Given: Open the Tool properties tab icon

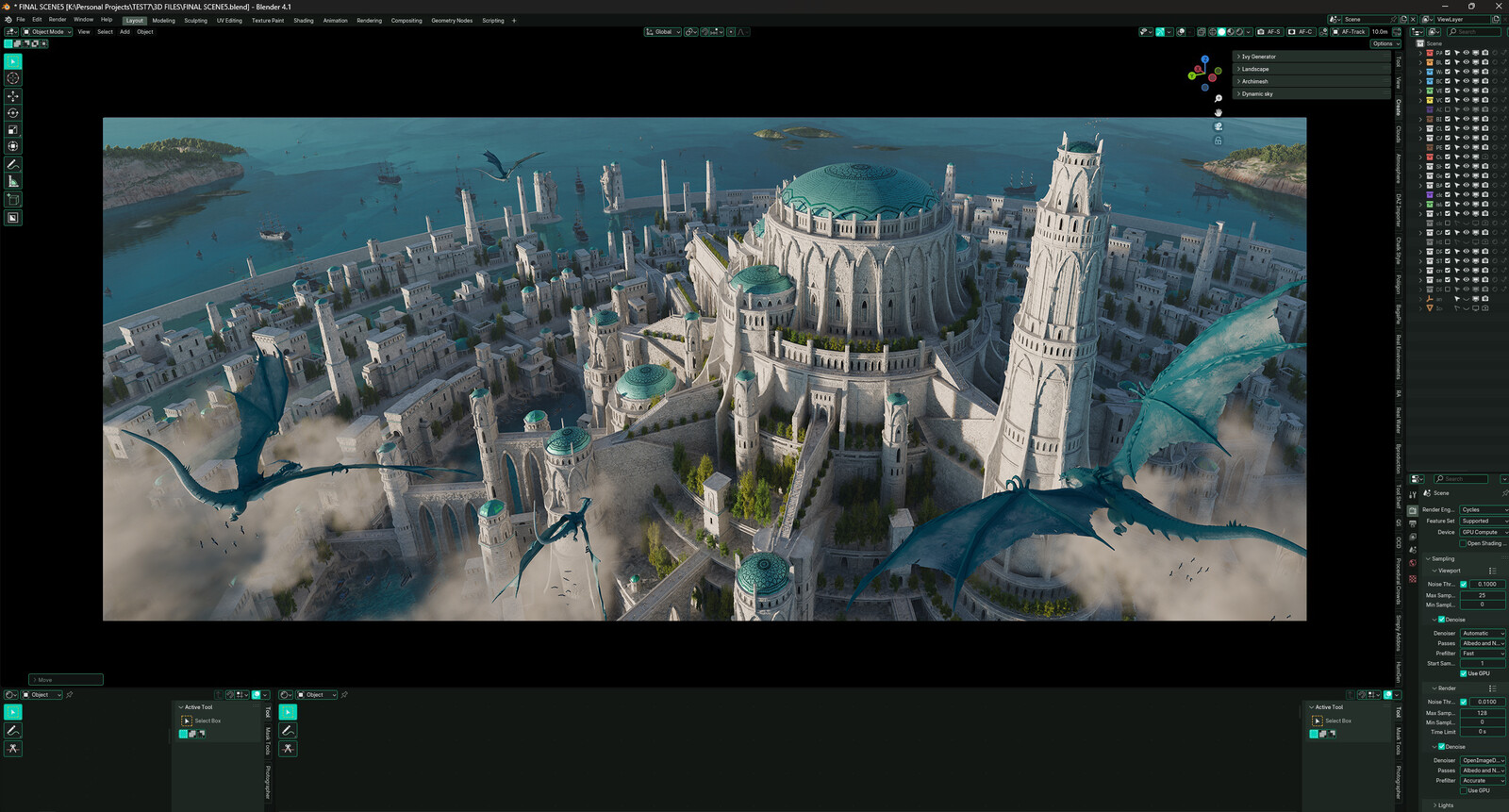Looking at the screenshot, I should 1413,494.
